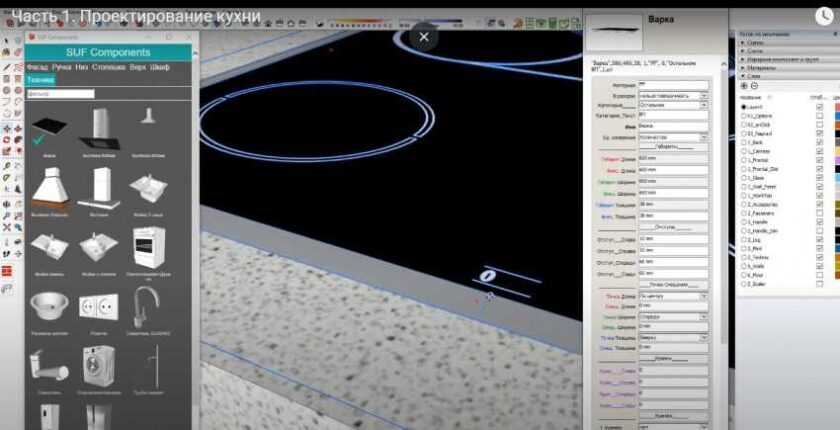Open the Фасад tab
The height and width of the screenshot is (430, 840).
(x=38, y=66)
